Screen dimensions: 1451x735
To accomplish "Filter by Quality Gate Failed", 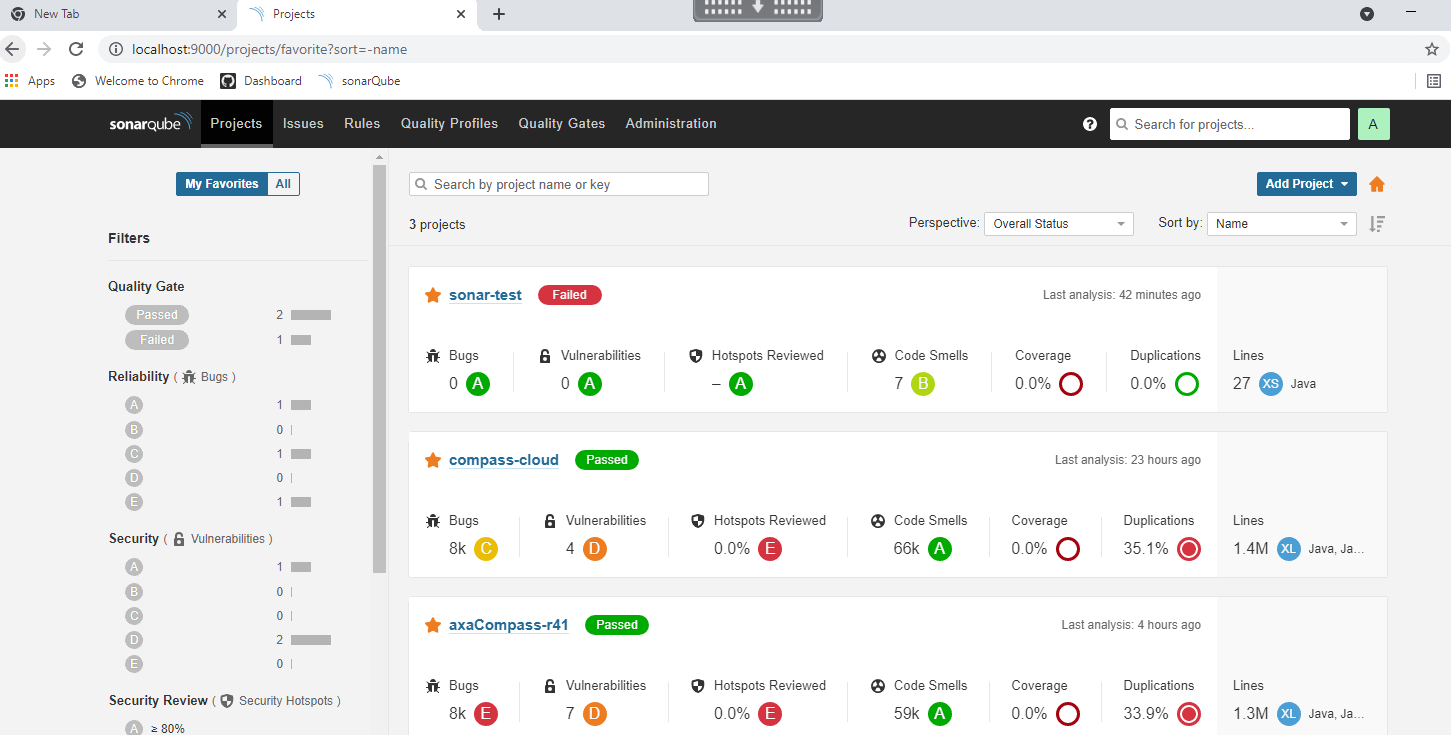I will click(157, 340).
